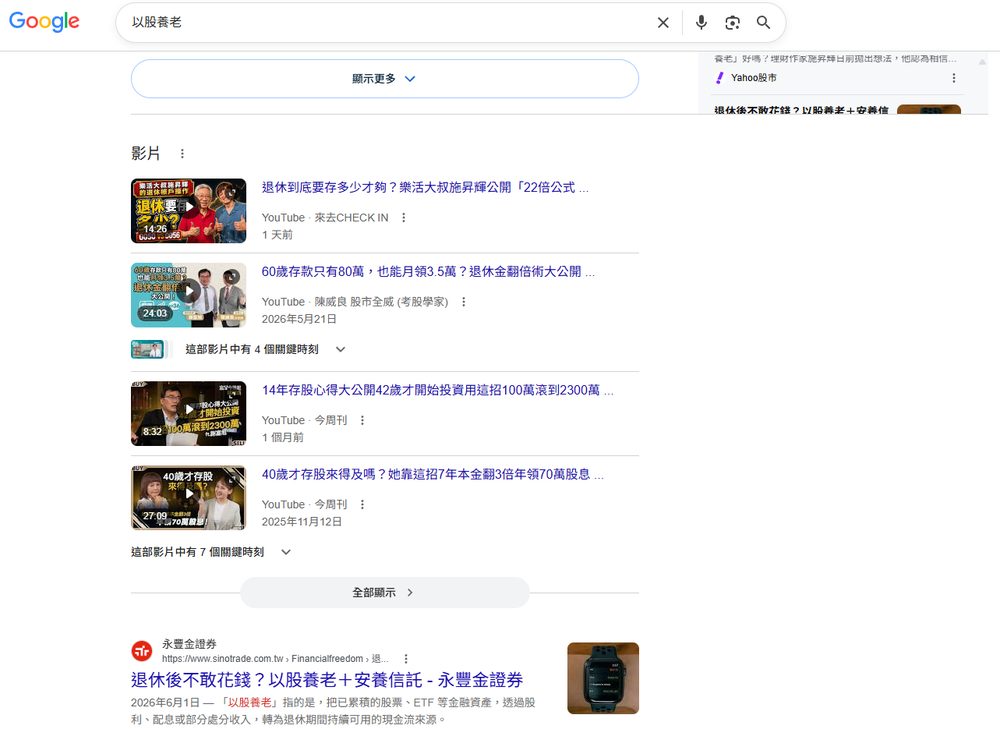Image resolution: width=1000 pixels, height=729 pixels.
Task: Click the Yahoo股市 source label
Action: 754,78
